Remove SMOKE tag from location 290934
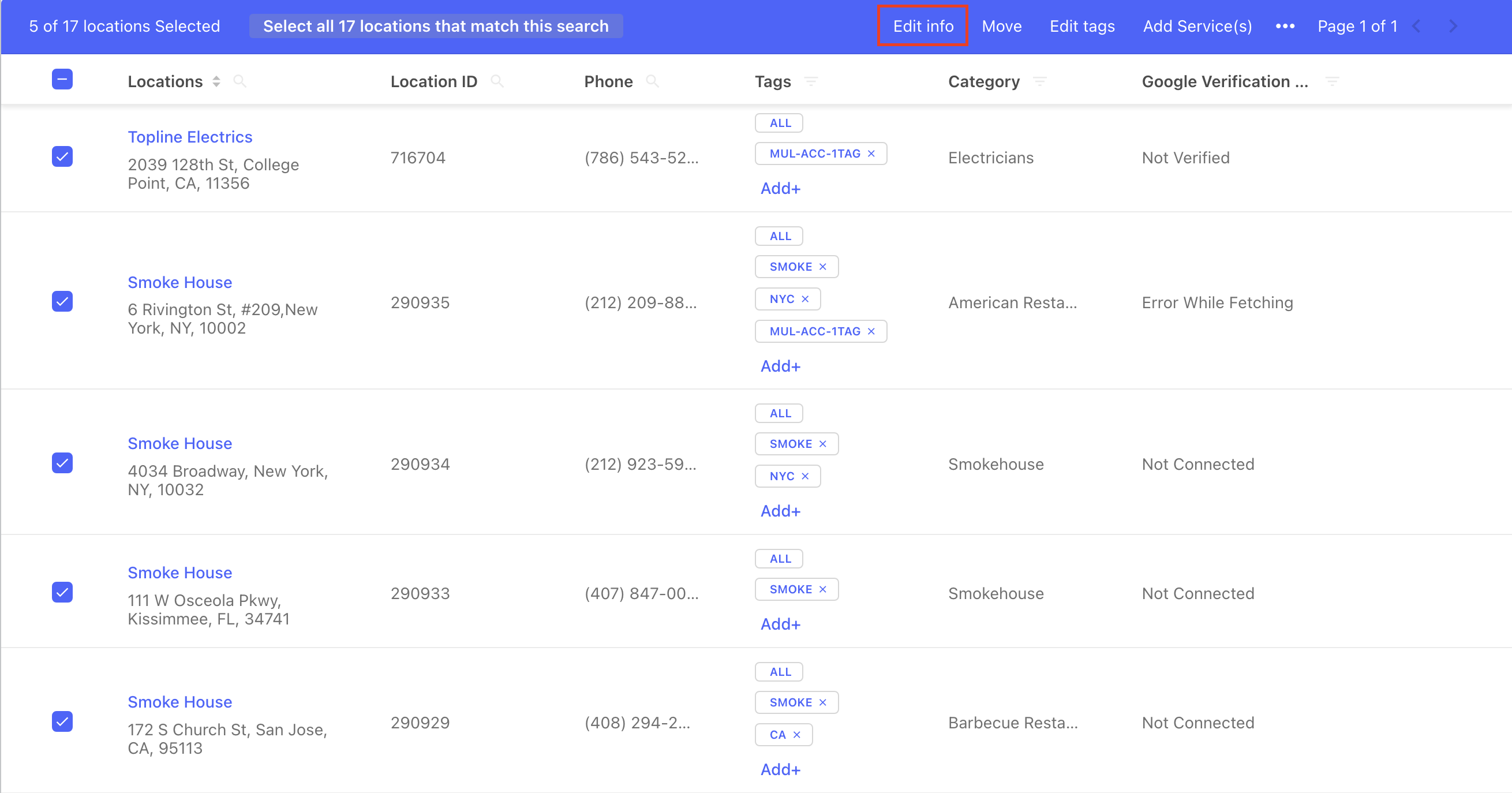Viewport: 1512px width, 793px height. (x=823, y=444)
